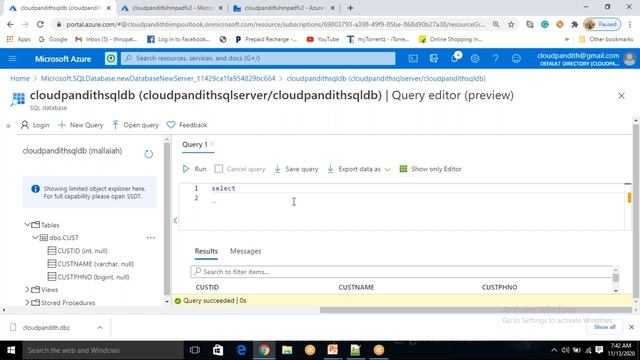The width and height of the screenshot is (640, 360).
Task: Close the Query editor blade
Action: pyautogui.click(x=621, y=96)
